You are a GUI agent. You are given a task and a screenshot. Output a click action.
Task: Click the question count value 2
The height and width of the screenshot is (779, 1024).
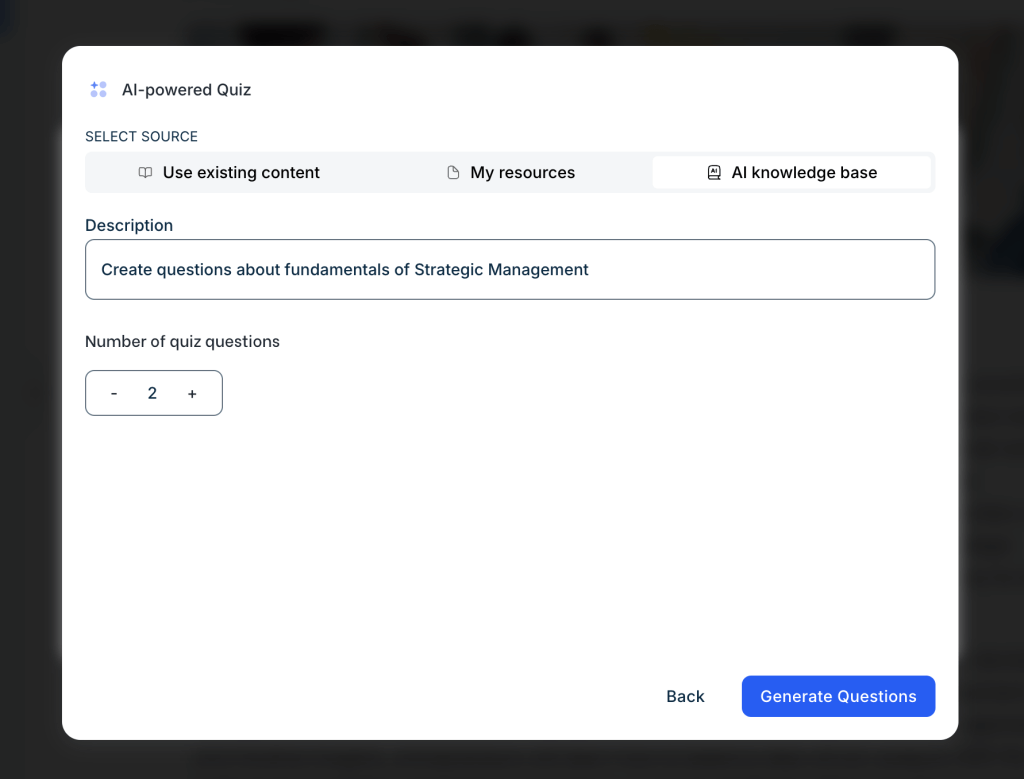(x=152, y=394)
